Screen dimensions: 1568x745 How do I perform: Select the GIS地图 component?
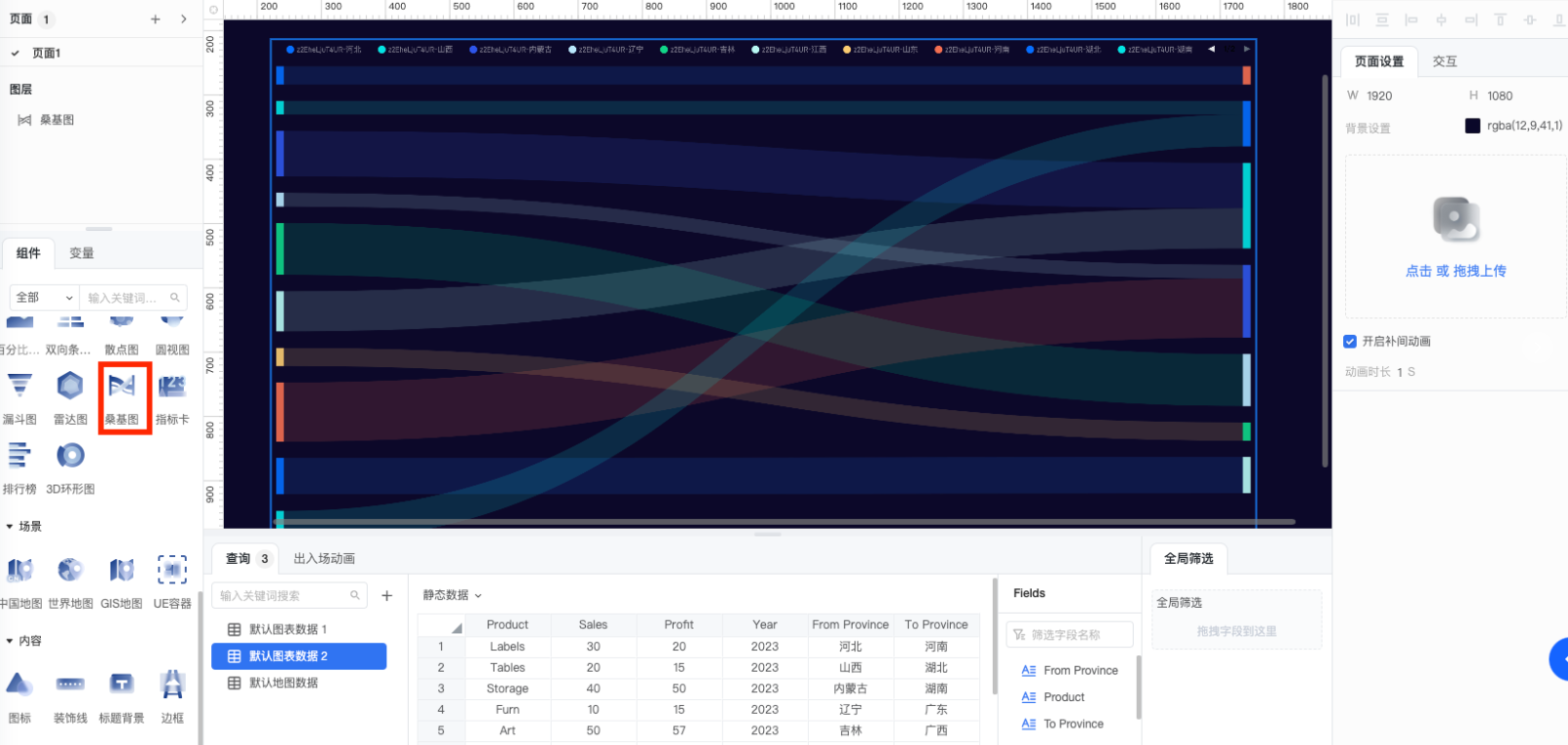coord(122,582)
